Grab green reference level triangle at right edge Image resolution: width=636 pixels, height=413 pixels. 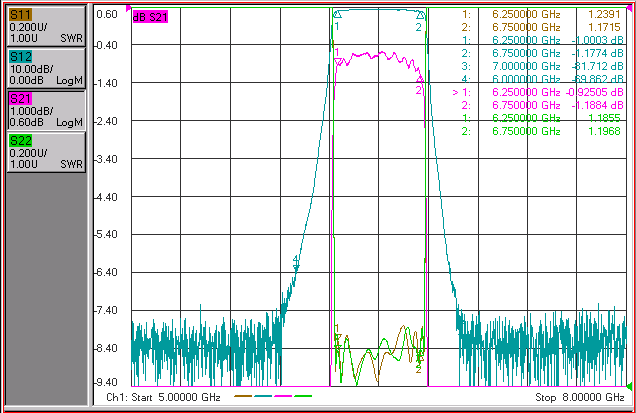(x=629, y=385)
